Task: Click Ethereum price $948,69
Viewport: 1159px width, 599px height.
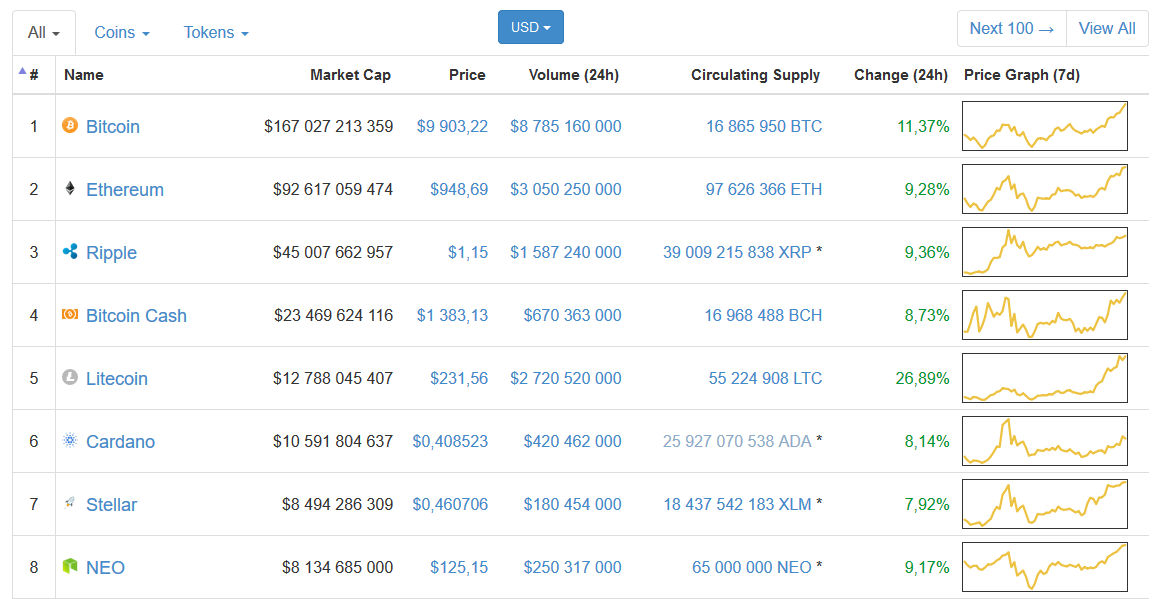Action: point(459,189)
